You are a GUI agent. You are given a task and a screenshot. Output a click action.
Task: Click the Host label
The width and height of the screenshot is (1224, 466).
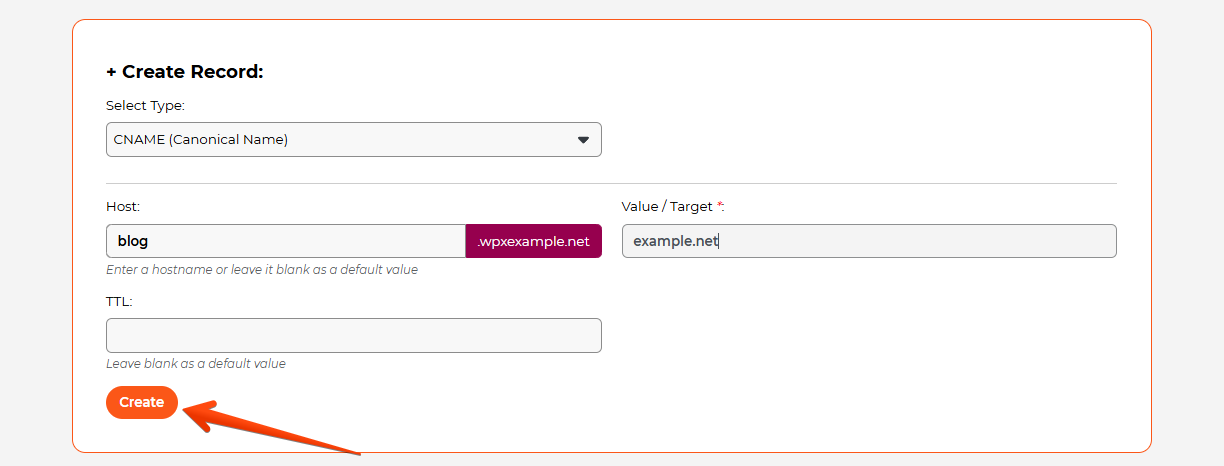pyautogui.click(x=123, y=206)
